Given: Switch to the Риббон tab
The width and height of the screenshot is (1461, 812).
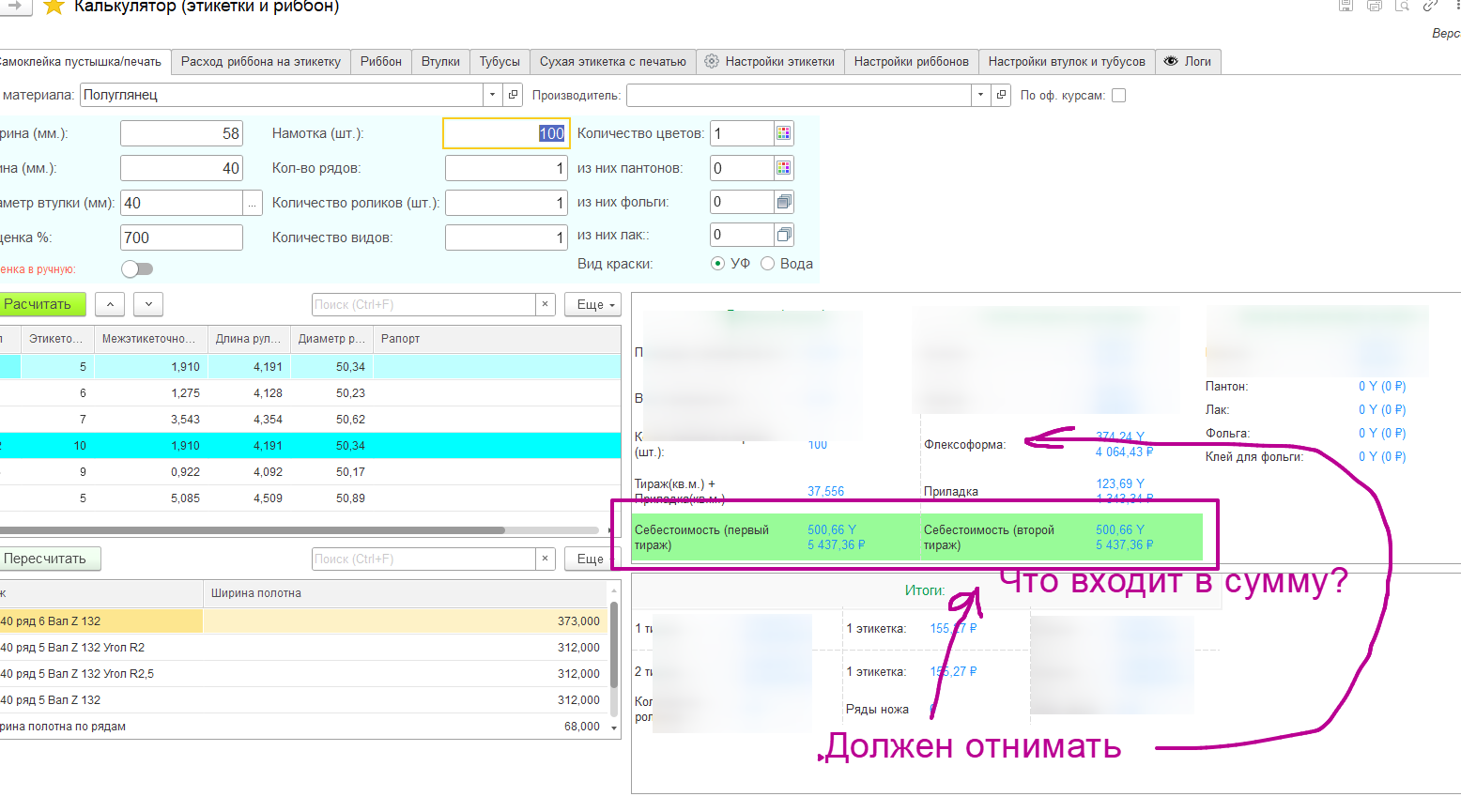Looking at the screenshot, I should click(x=380, y=61).
